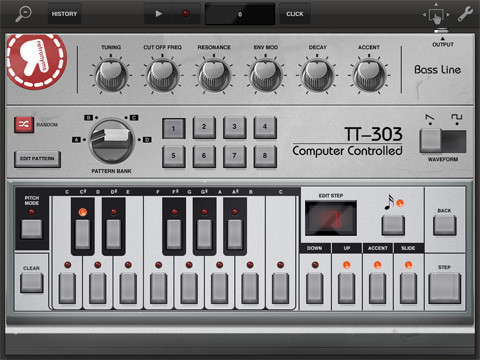This screenshot has width=480, height=360.
Task: Click the red Retronyms logo badge
Action: point(37,62)
